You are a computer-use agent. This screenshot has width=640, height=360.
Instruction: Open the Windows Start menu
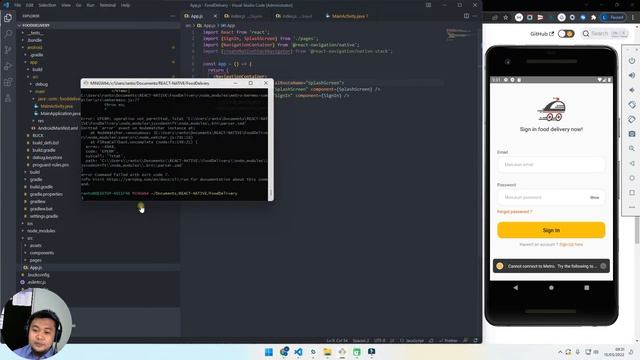tap(269, 352)
